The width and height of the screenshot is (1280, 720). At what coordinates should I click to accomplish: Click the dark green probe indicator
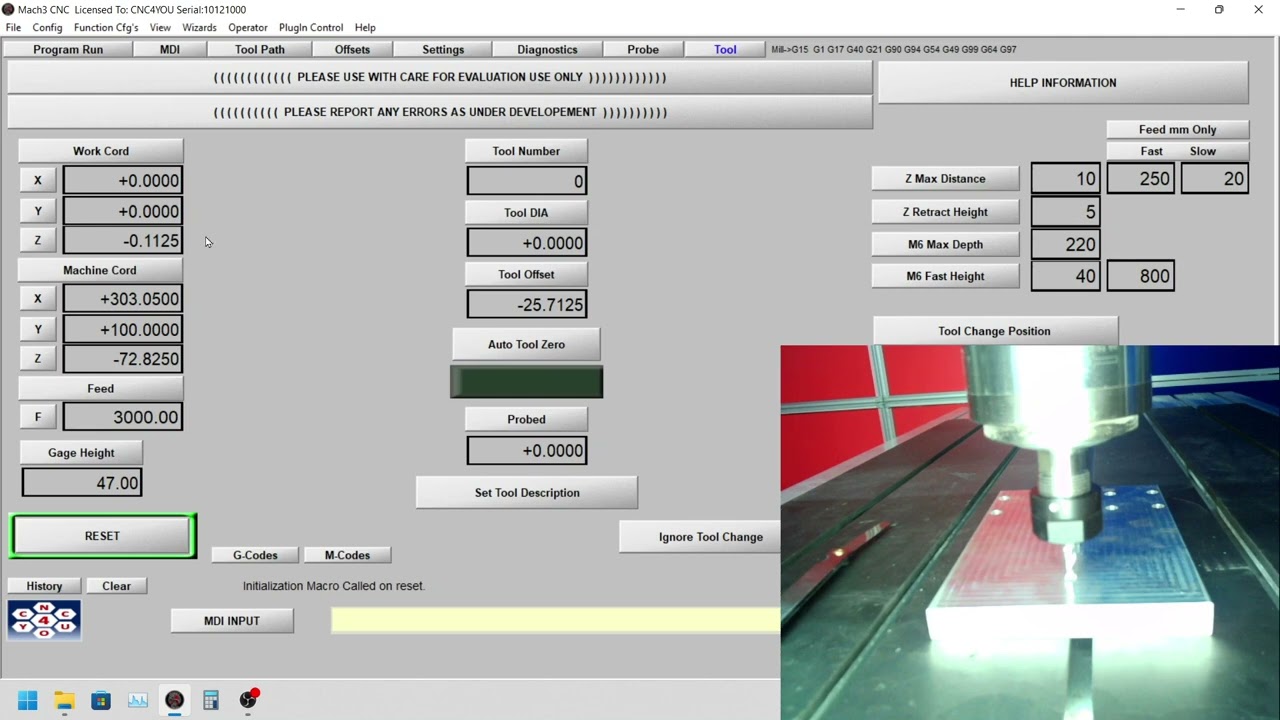point(527,382)
